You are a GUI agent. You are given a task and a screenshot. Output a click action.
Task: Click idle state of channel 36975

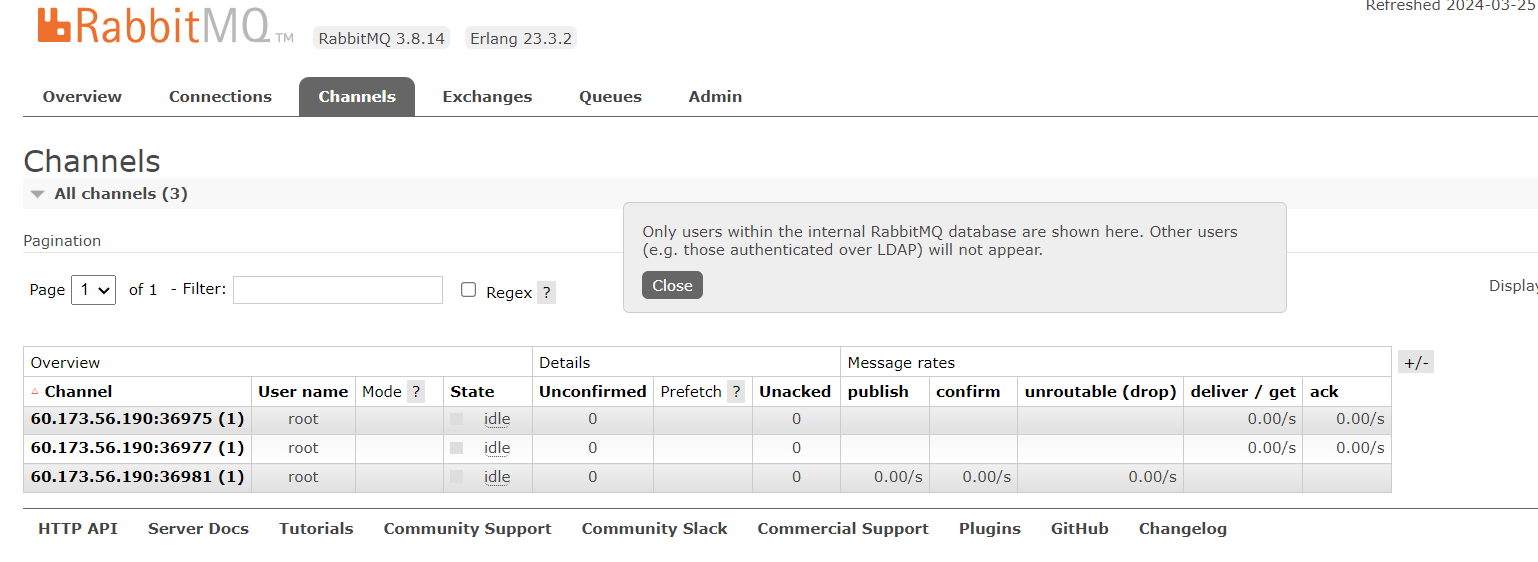coord(497,419)
